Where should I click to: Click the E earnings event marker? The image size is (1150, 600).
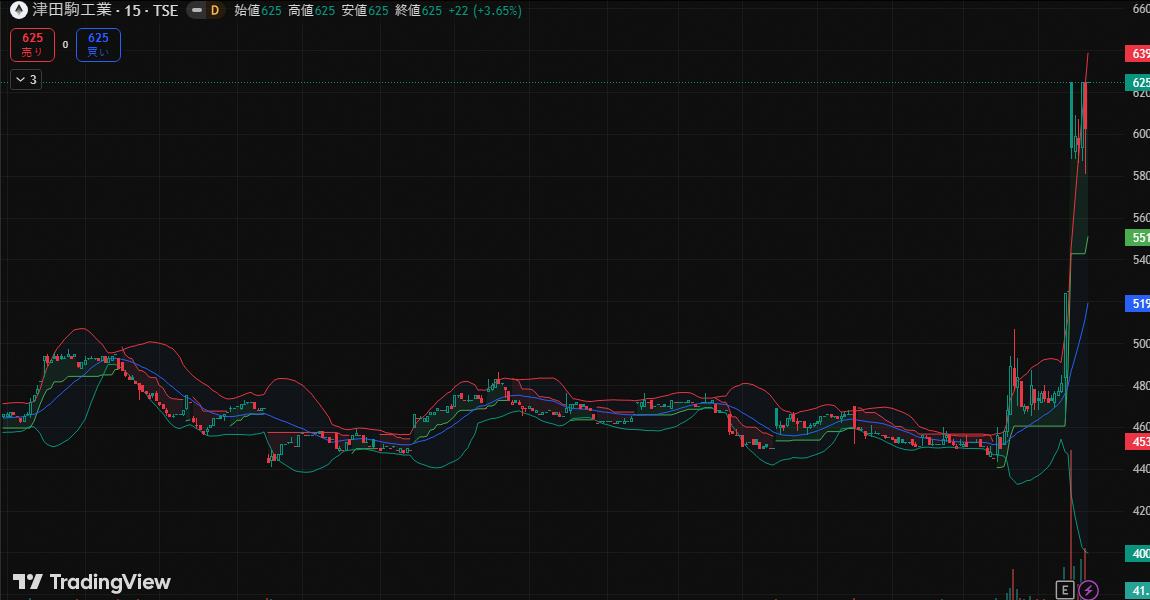click(1065, 590)
